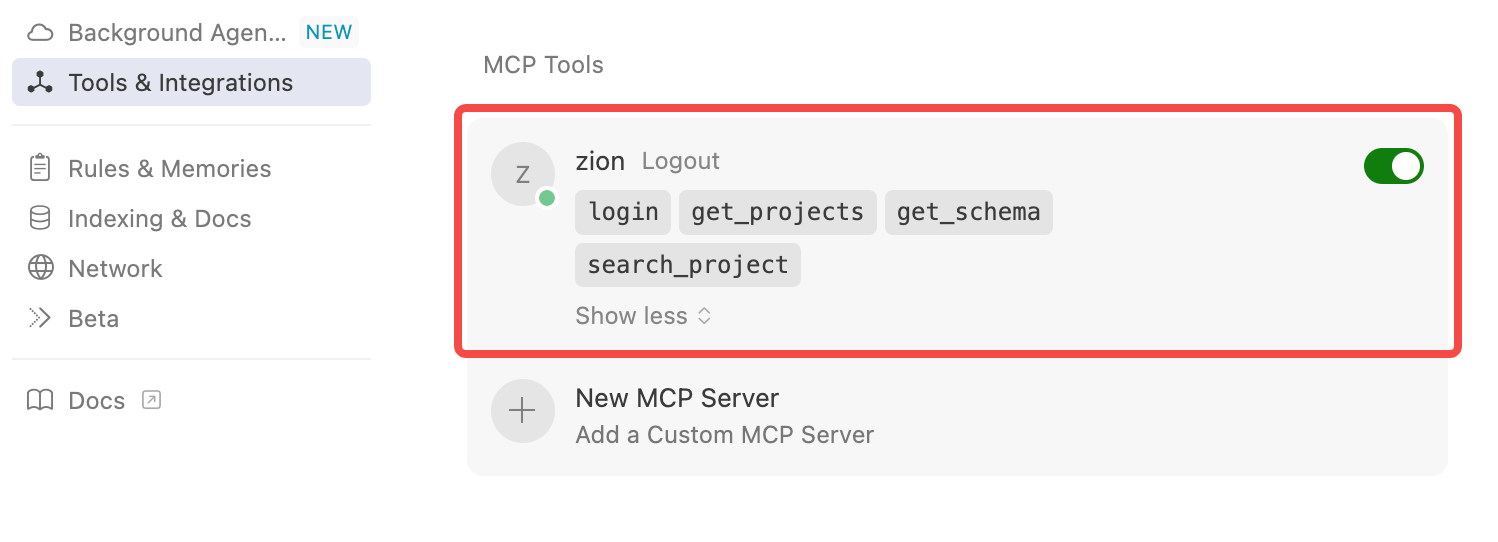The width and height of the screenshot is (1498, 542).
Task: Click the green status dot on zion
Action: click(x=547, y=198)
